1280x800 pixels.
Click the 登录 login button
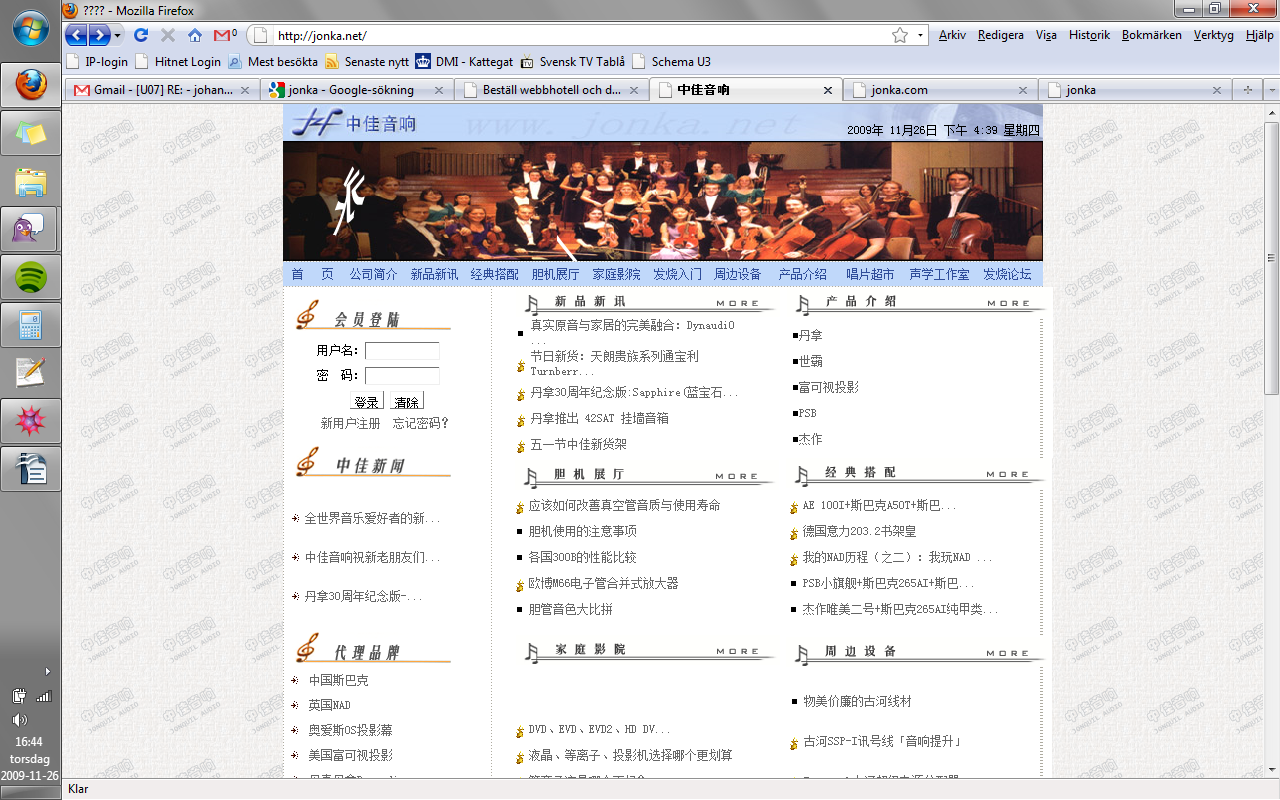pos(367,401)
